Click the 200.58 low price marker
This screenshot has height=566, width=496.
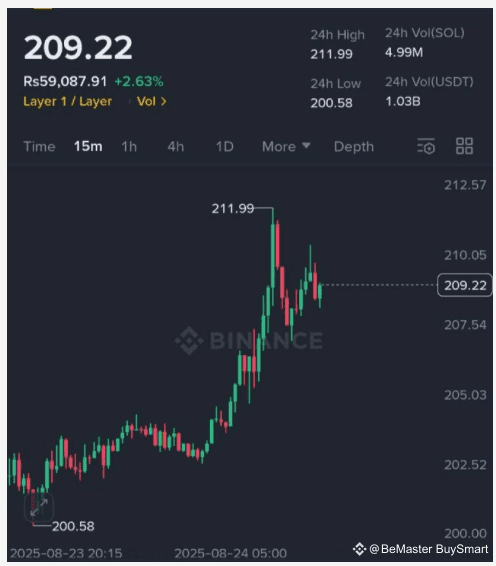[73, 526]
